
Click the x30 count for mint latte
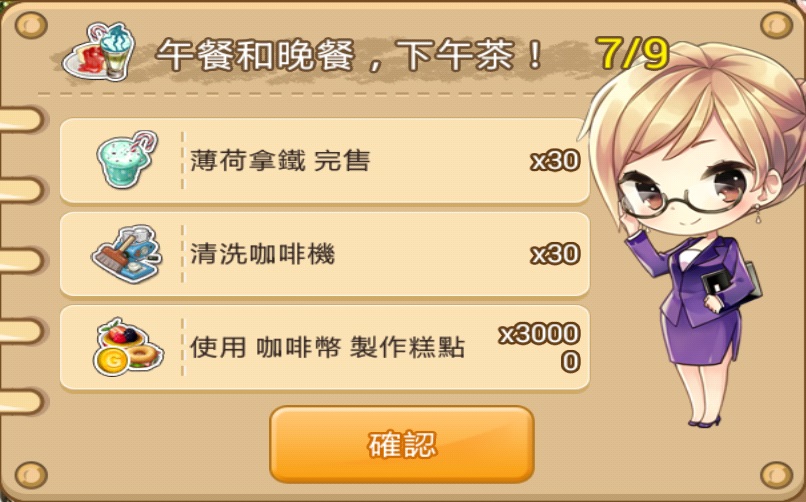pos(555,161)
